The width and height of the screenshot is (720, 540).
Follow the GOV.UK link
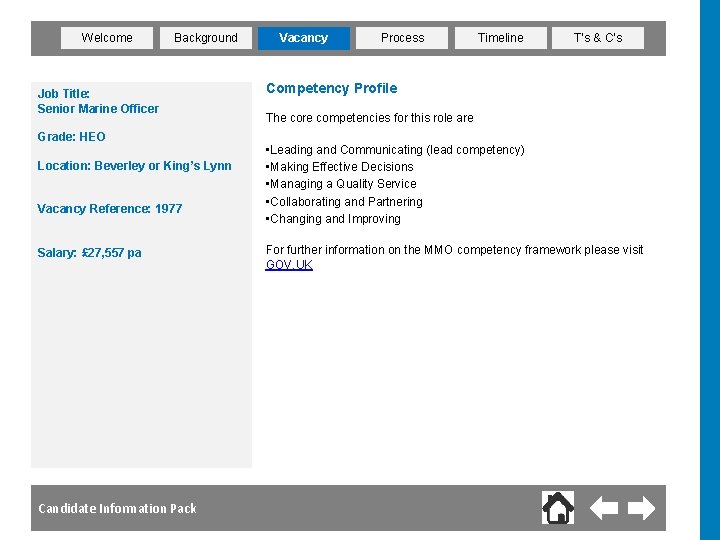tap(289, 265)
